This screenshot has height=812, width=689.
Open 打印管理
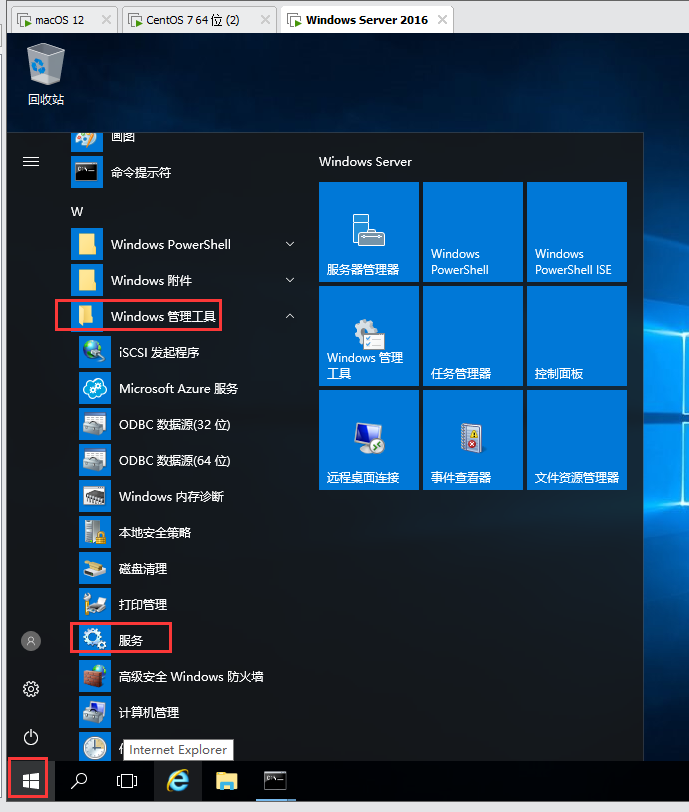190,604
